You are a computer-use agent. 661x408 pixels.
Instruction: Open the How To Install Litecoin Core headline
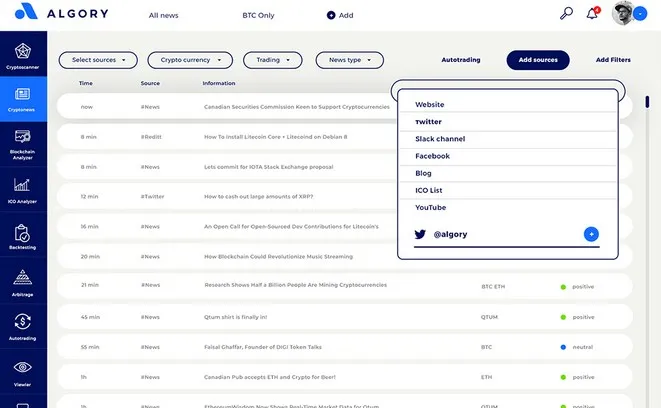(276, 137)
